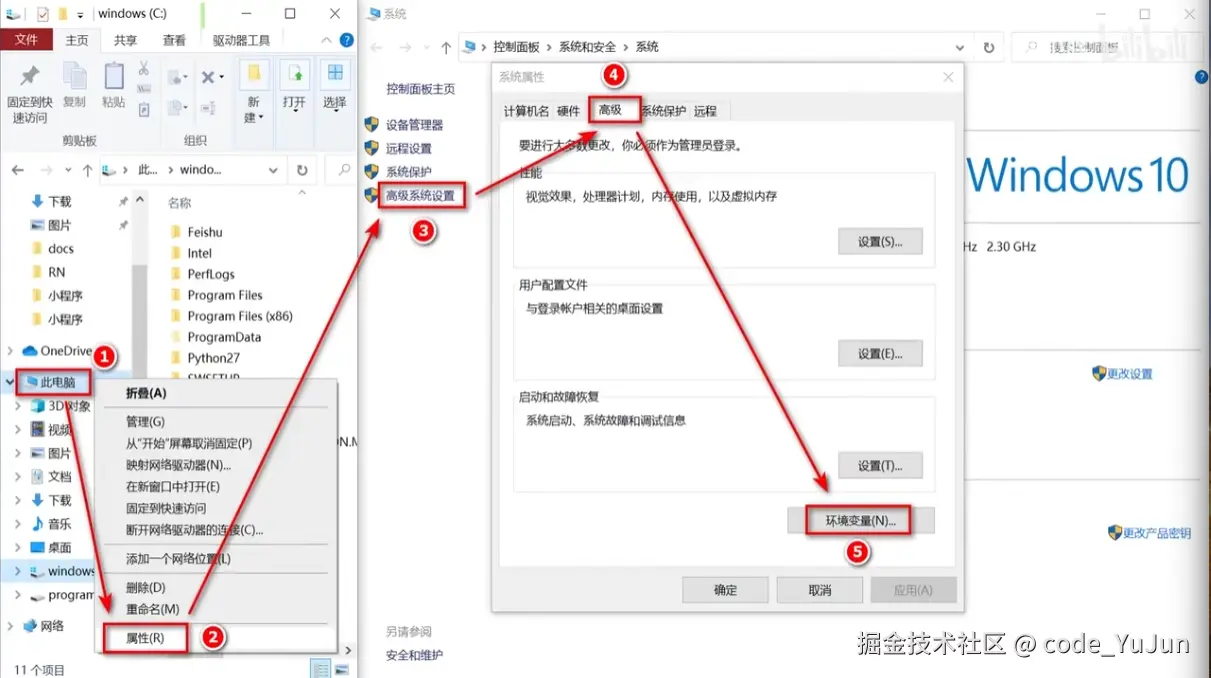This screenshot has height=678, width=1211.
Task: Open the 文件 file tab
Action: coord(27,40)
